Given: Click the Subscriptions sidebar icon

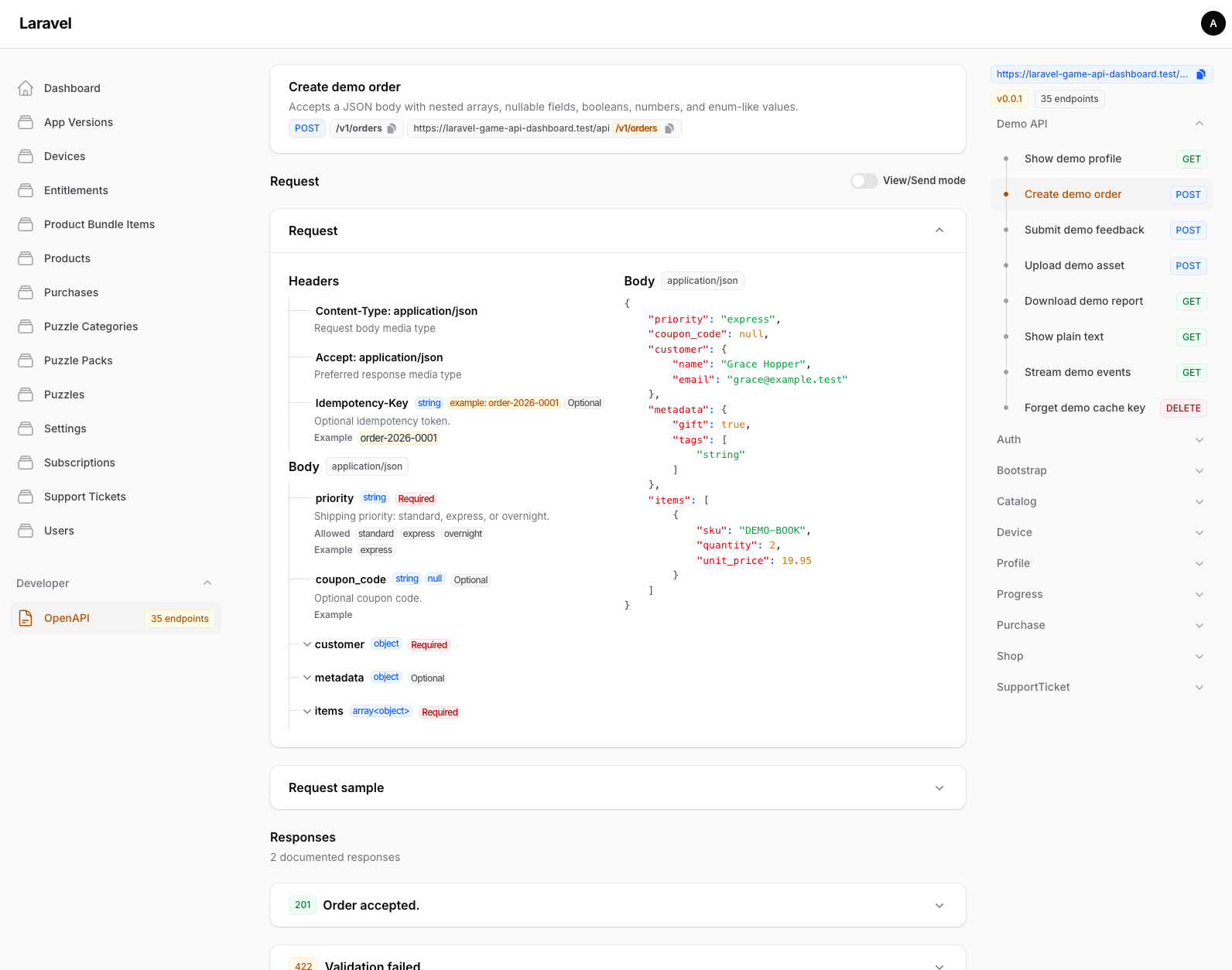Looking at the screenshot, I should (x=26, y=463).
